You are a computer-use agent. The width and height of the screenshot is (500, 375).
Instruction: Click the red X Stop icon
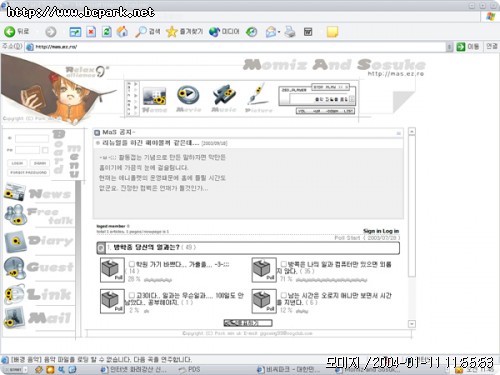(x=91, y=32)
